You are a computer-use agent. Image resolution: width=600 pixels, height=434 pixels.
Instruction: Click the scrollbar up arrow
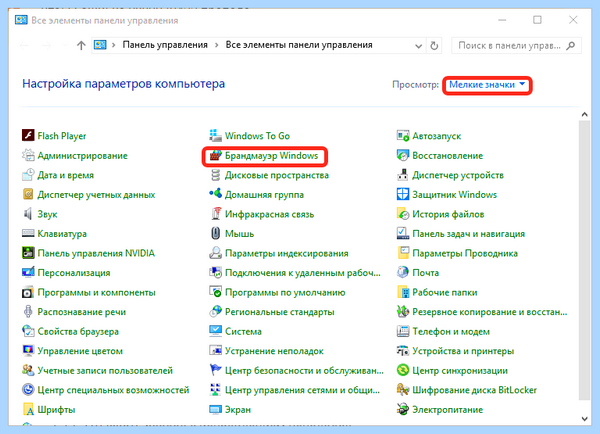pos(584,114)
